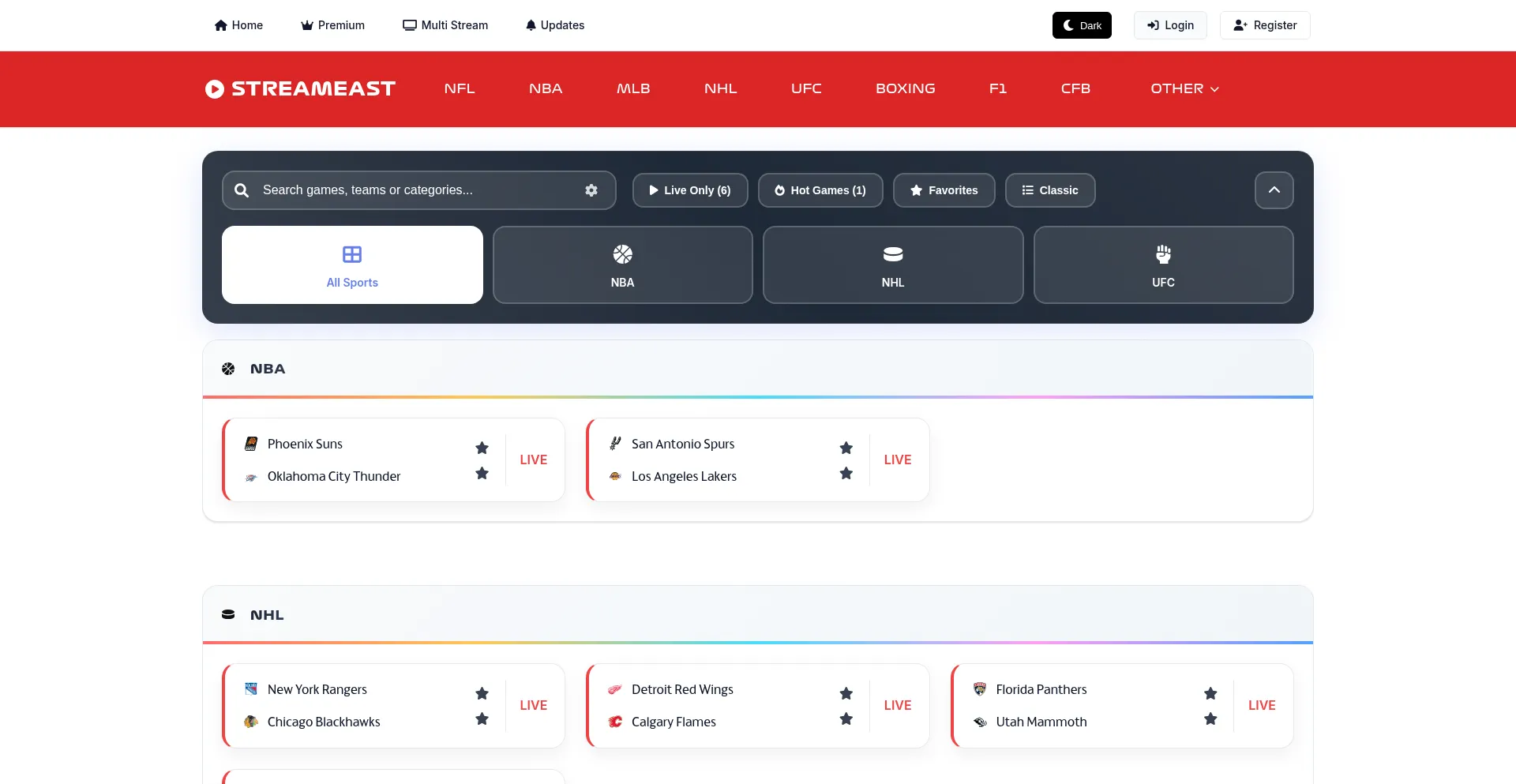
Task: Click the search settings gear icon
Action: [591, 190]
